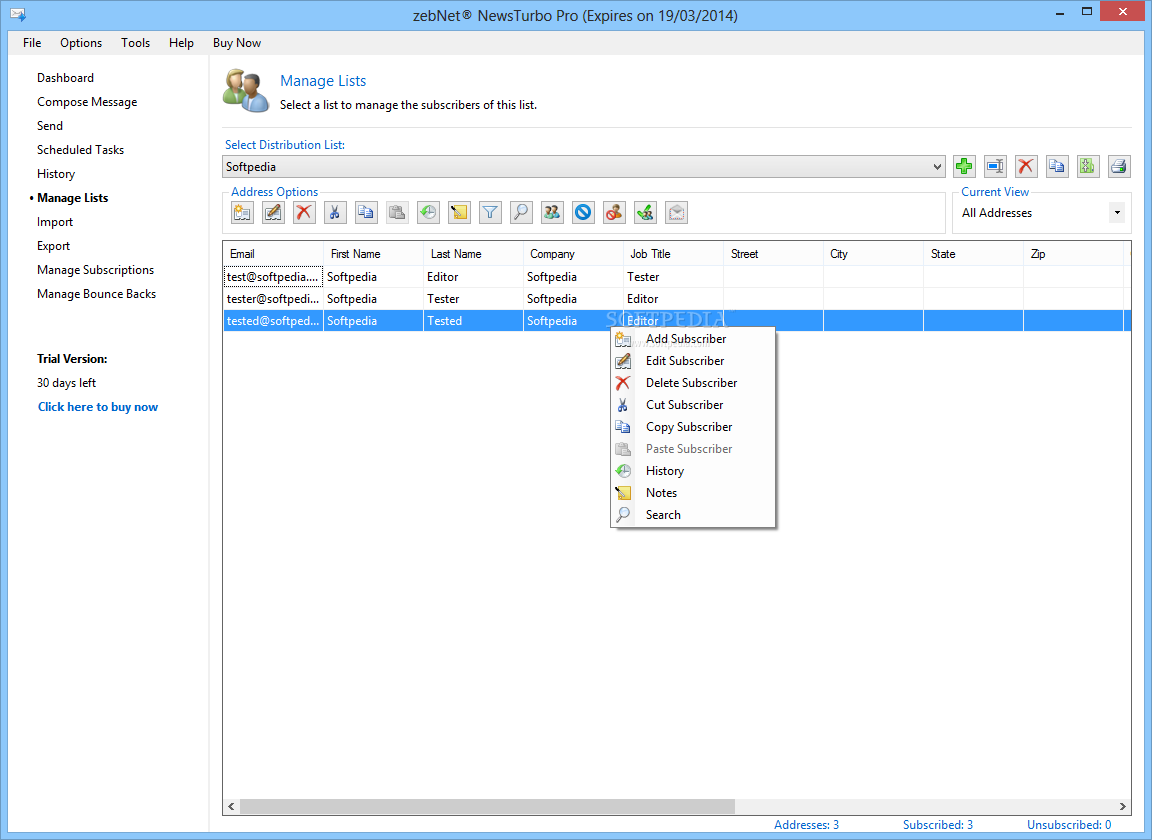
Task: Open the Help menu
Action: (x=181, y=43)
